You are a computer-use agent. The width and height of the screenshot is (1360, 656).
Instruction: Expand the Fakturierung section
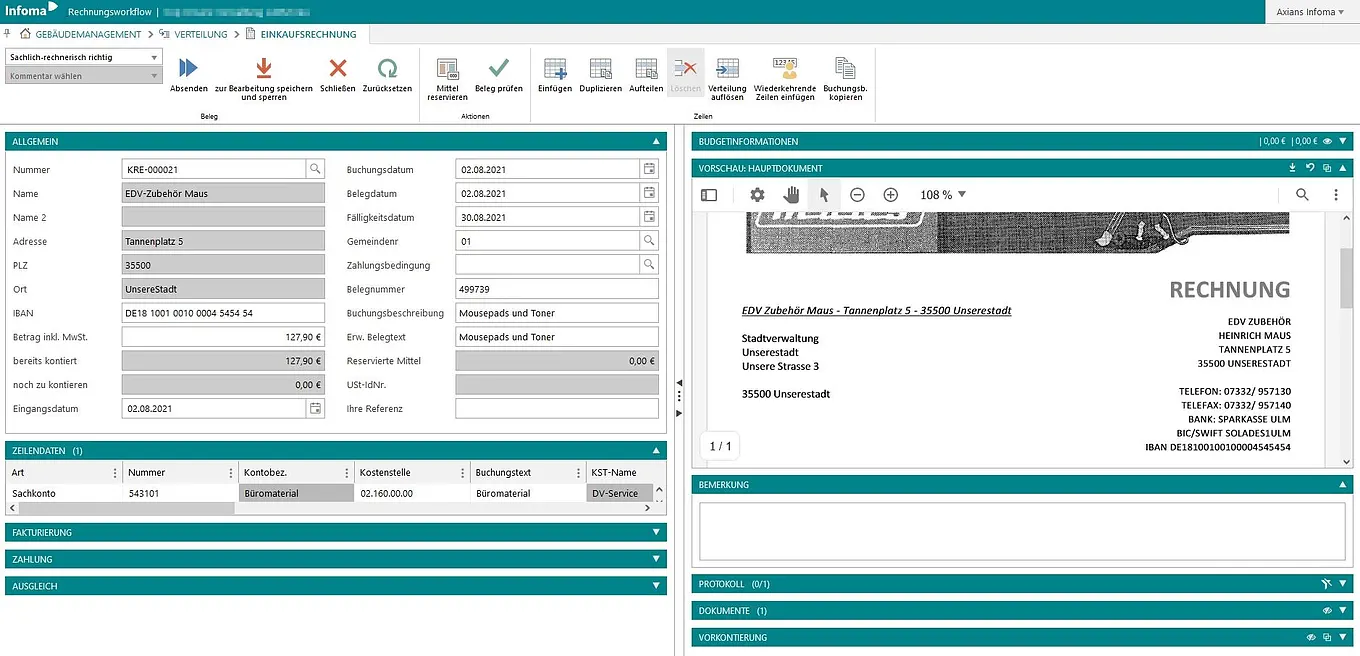click(x=656, y=533)
